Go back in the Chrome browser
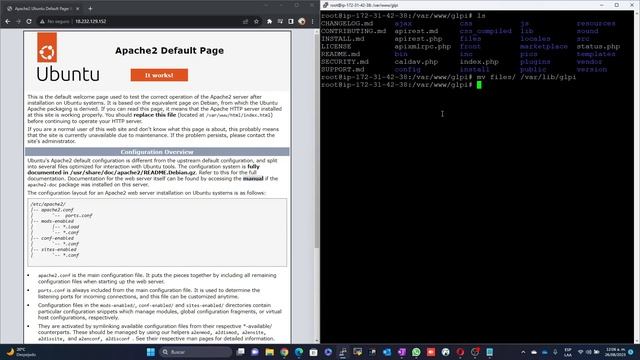 (x=7, y=21)
